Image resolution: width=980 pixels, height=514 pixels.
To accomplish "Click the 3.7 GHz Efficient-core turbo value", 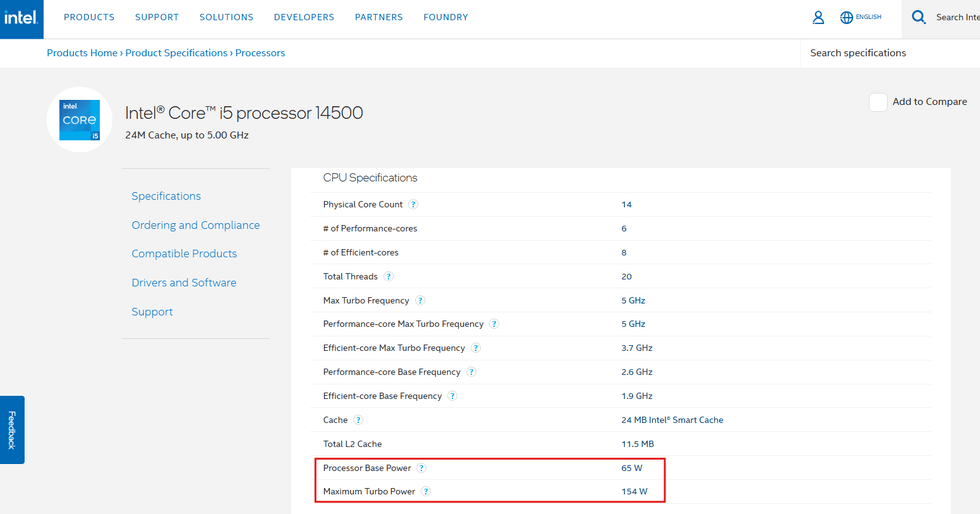I will (x=637, y=348).
